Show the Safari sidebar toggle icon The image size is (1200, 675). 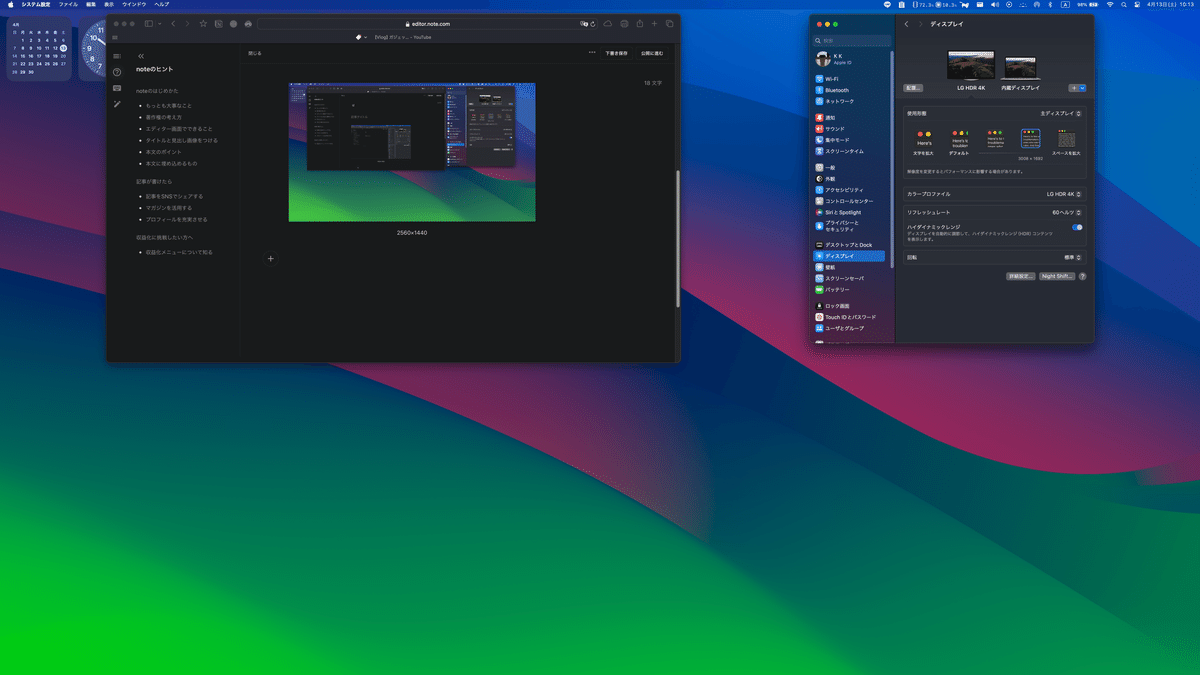[x=148, y=23]
